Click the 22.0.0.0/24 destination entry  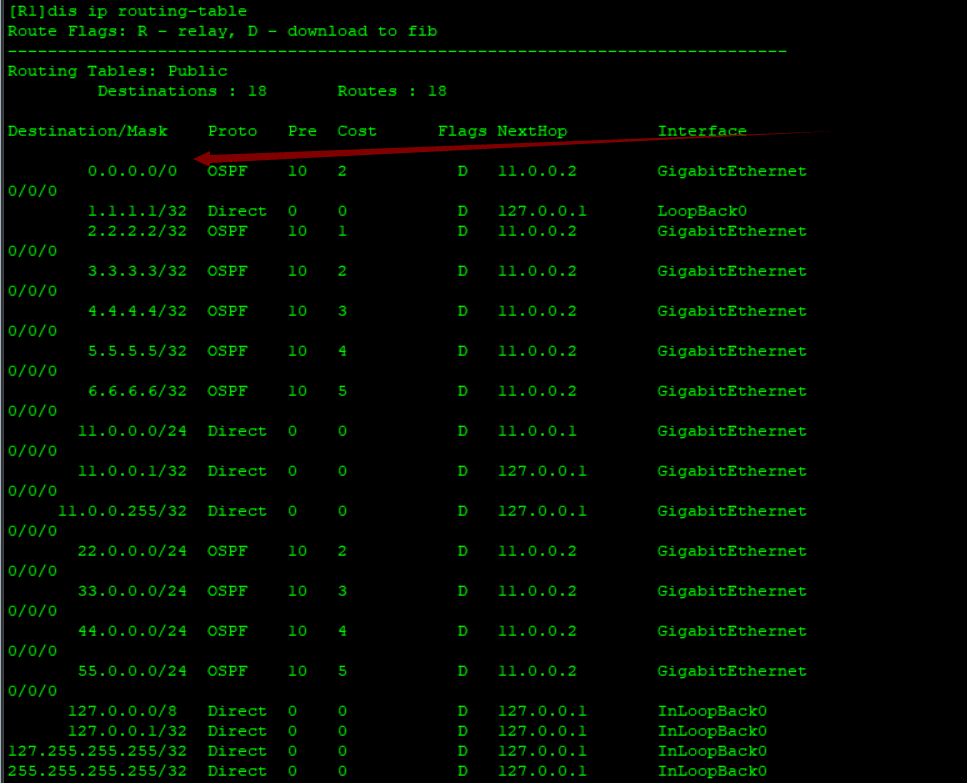[132, 551]
